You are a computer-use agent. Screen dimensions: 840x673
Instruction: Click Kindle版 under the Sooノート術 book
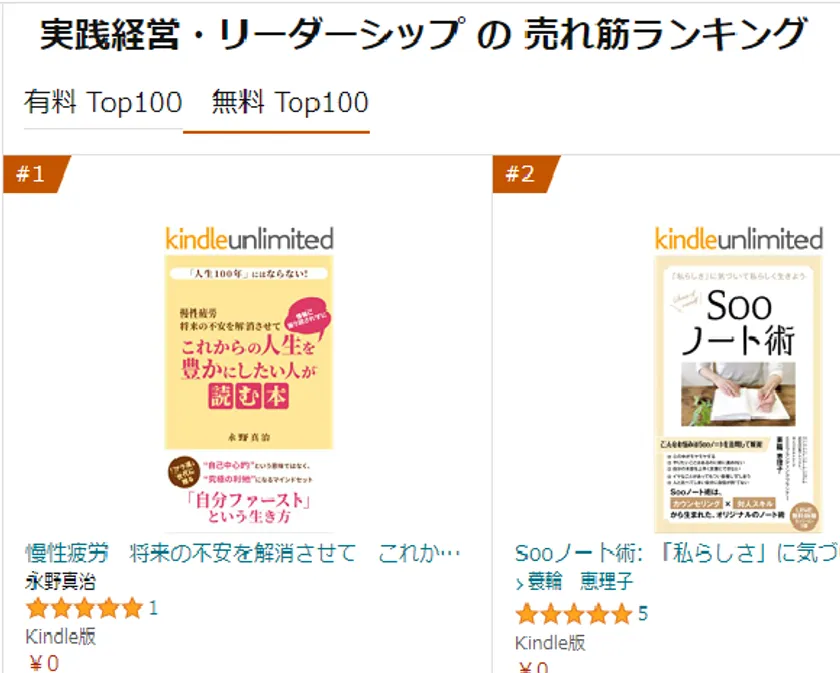tap(550, 642)
